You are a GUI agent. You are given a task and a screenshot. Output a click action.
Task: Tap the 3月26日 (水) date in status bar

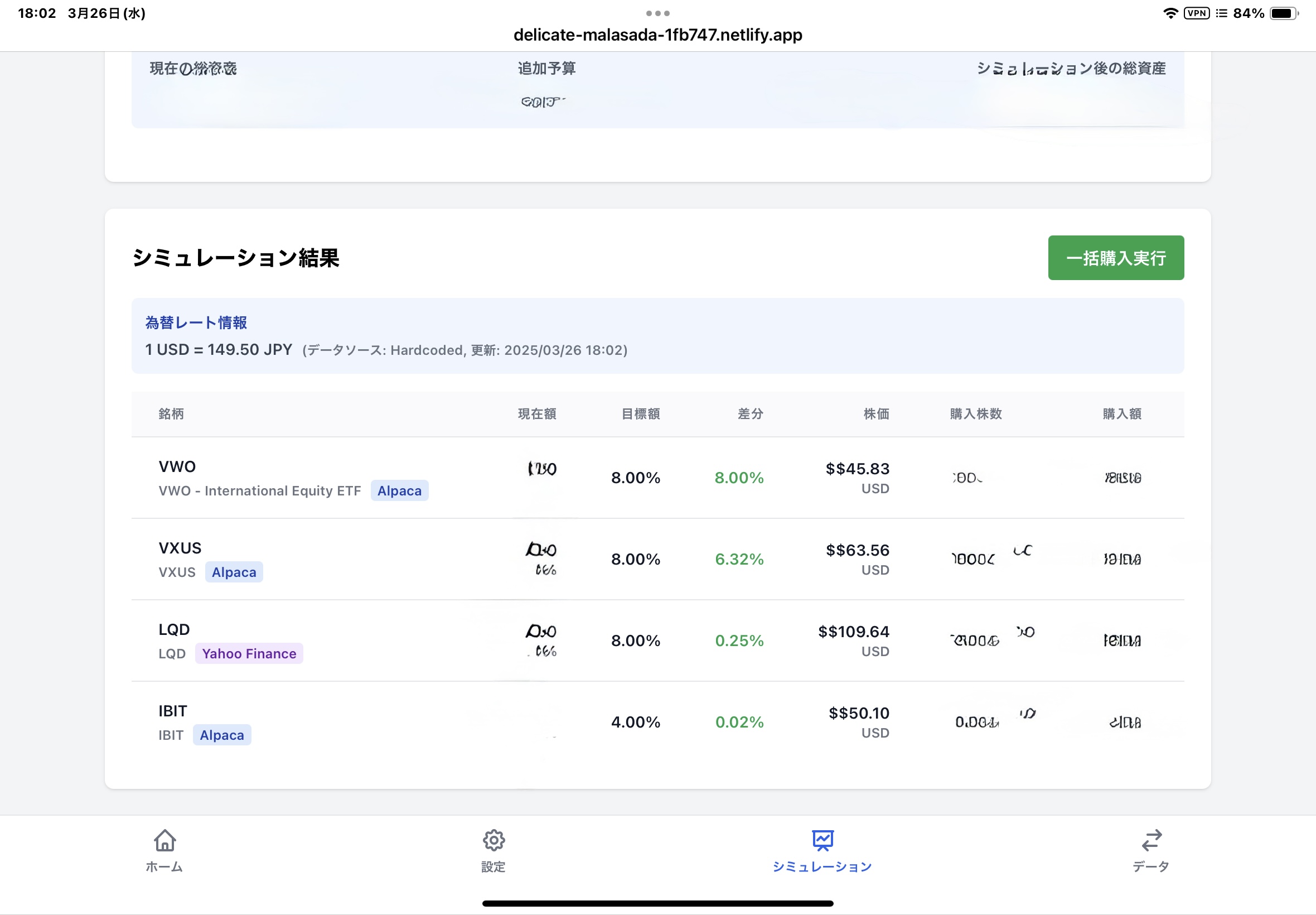tap(107, 13)
